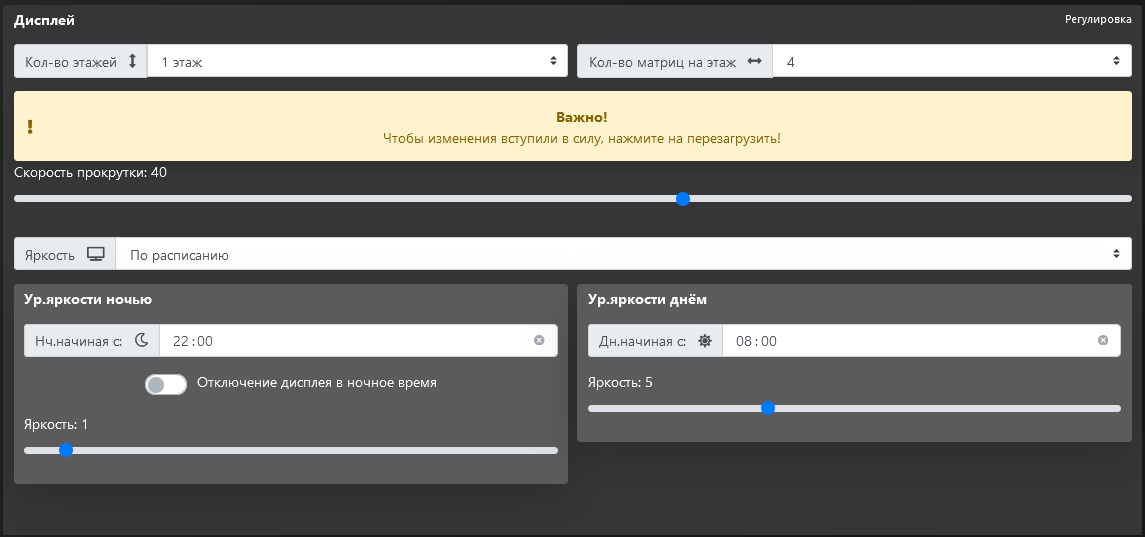Click the day Яркость slider handle
This screenshot has height=537, width=1145.
[x=768, y=408]
